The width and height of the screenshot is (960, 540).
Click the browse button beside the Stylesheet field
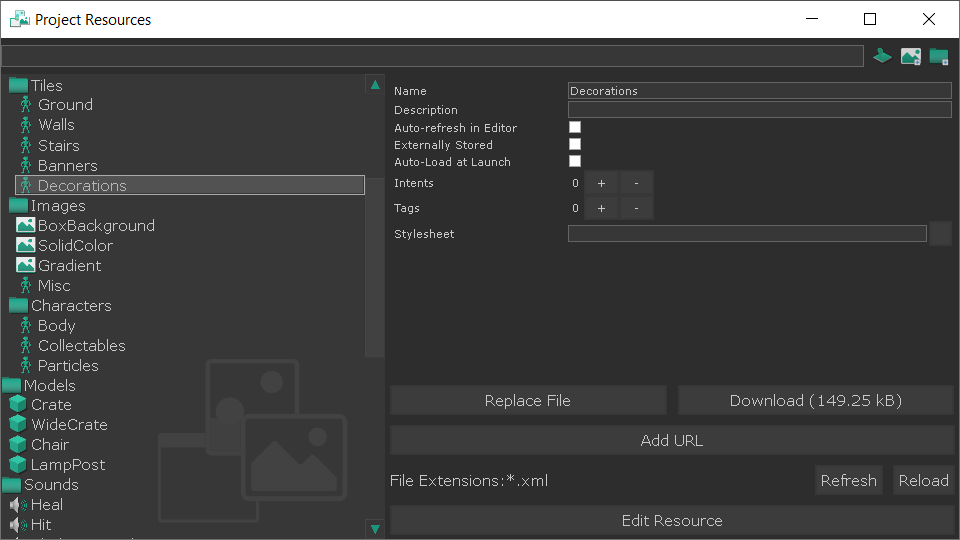click(940, 233)
